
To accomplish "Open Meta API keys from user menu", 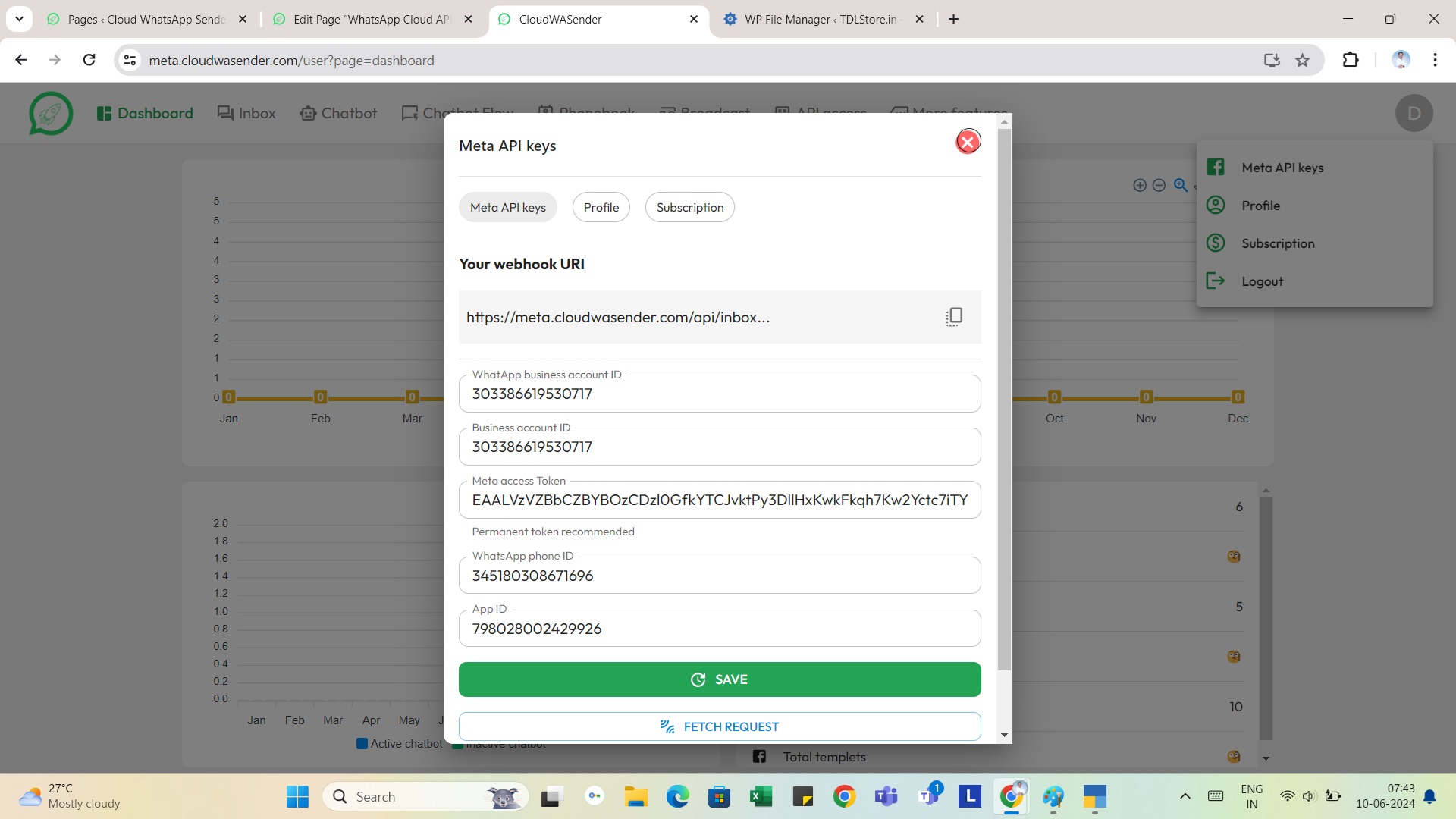I will (1315, 168).
